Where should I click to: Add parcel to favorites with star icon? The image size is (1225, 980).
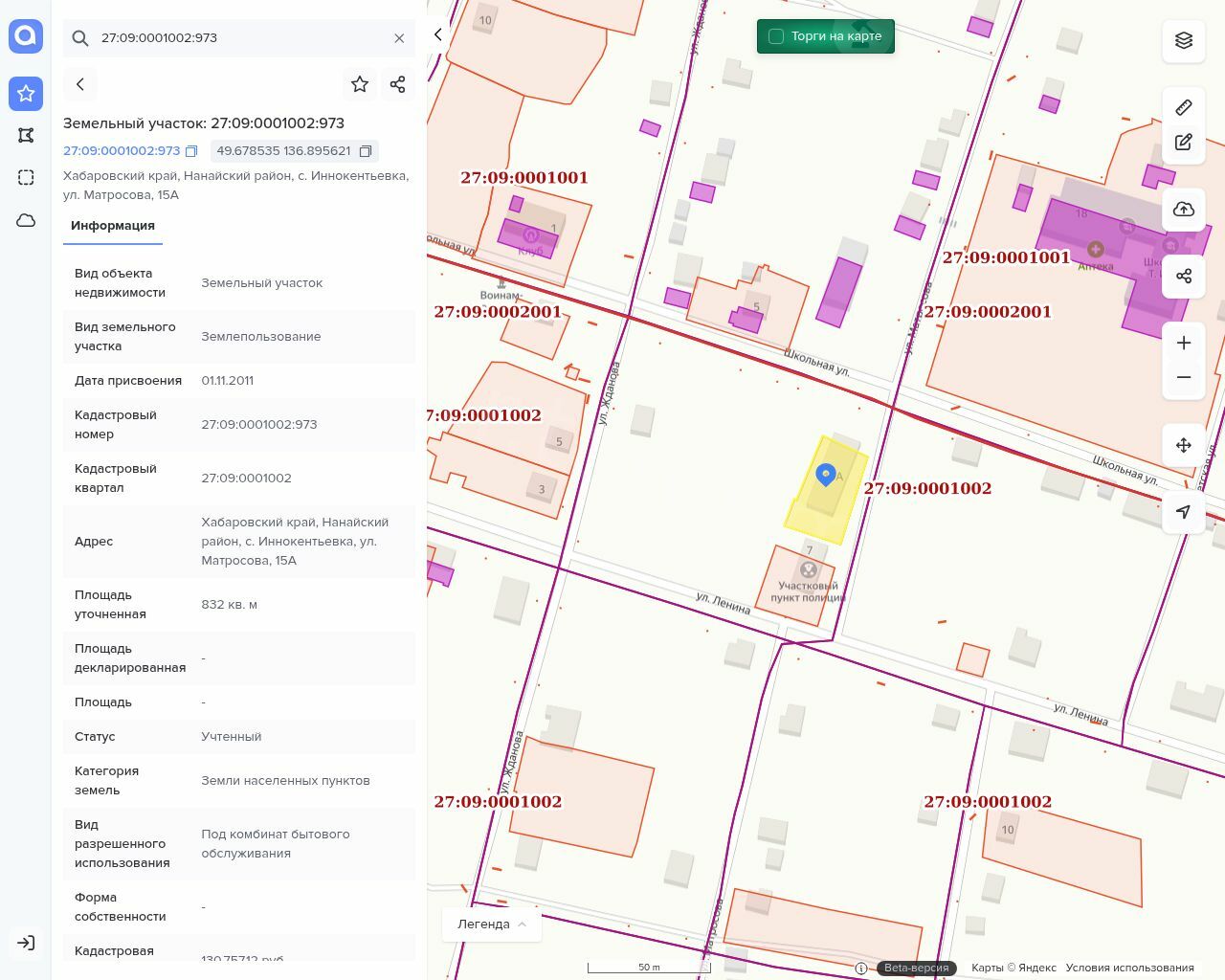click(360, 84)
